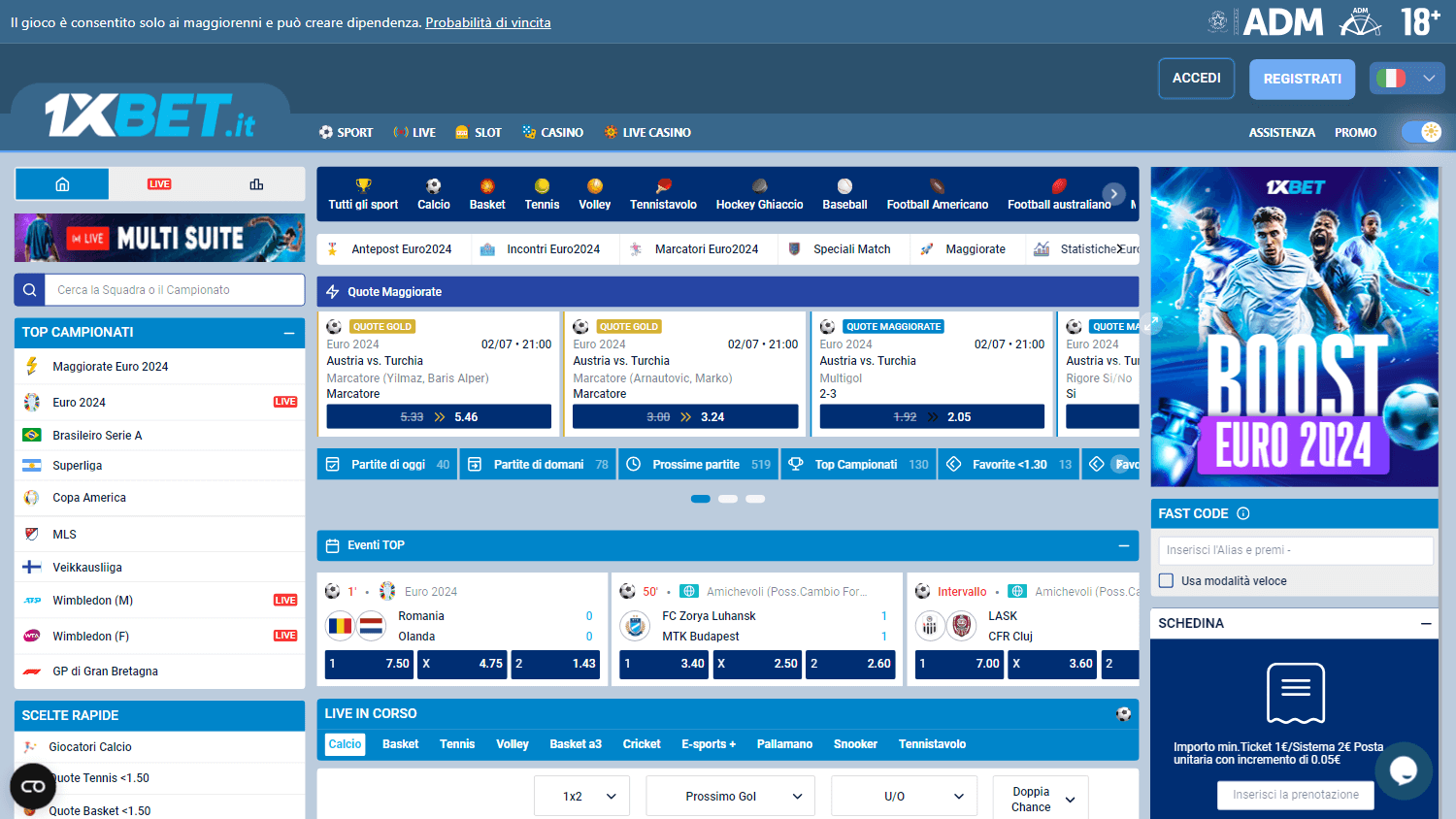Open the home tab in left sidebar

[62, 184]
